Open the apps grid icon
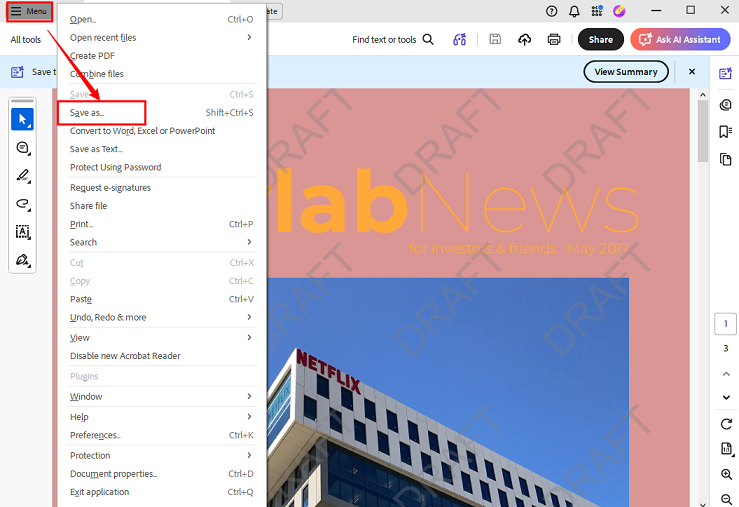Image resolution: width=739 pixels, height=507 pixels. [597, 11]
